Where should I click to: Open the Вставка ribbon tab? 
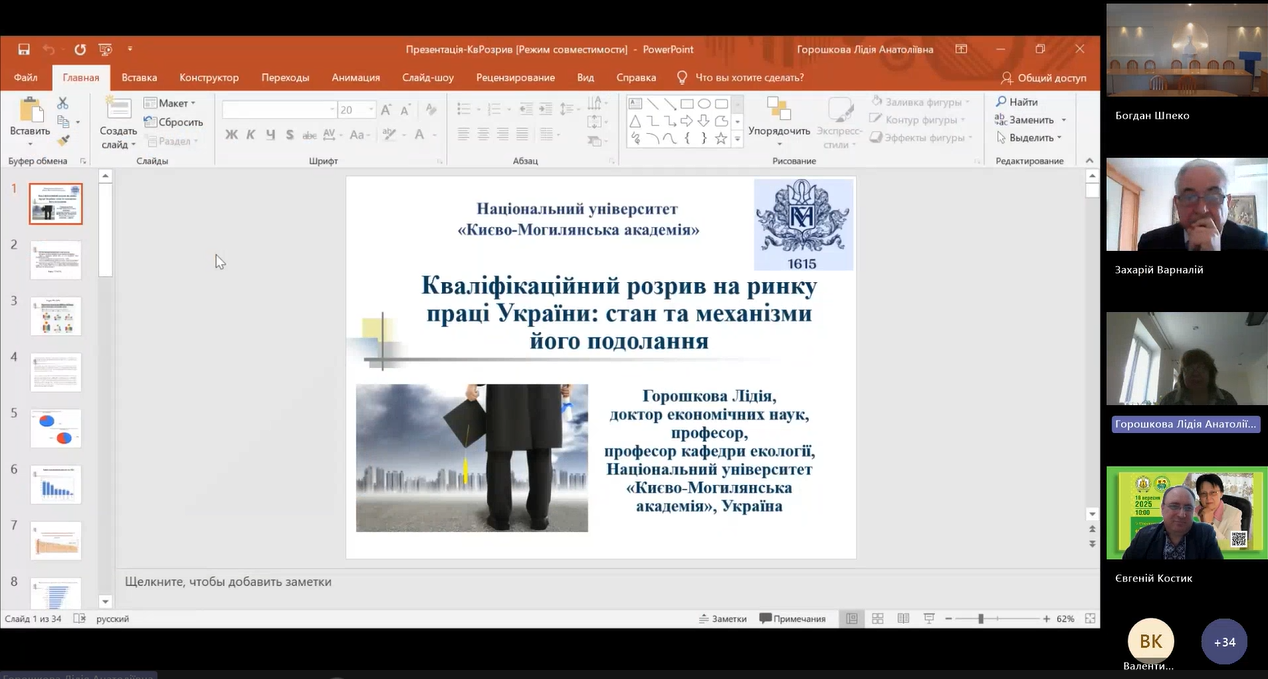pyautogui.click(x=139, y=77)
